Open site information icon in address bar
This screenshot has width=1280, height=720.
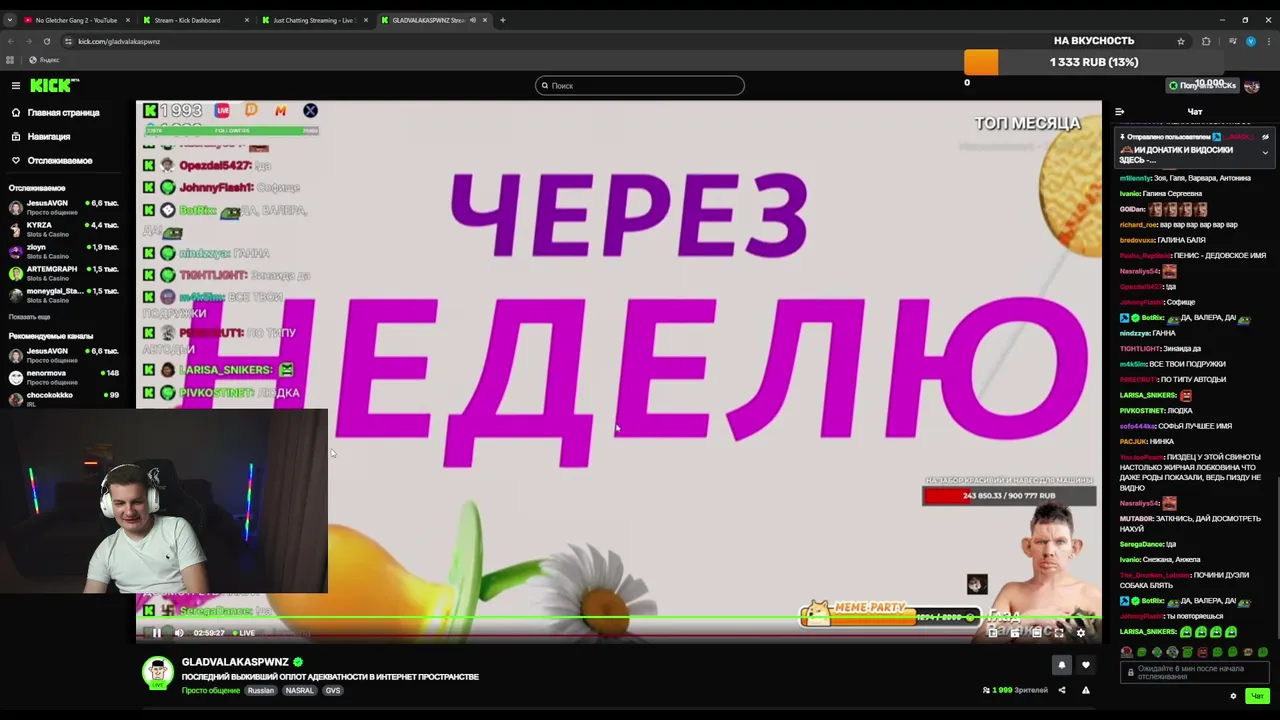coord(68,41)
